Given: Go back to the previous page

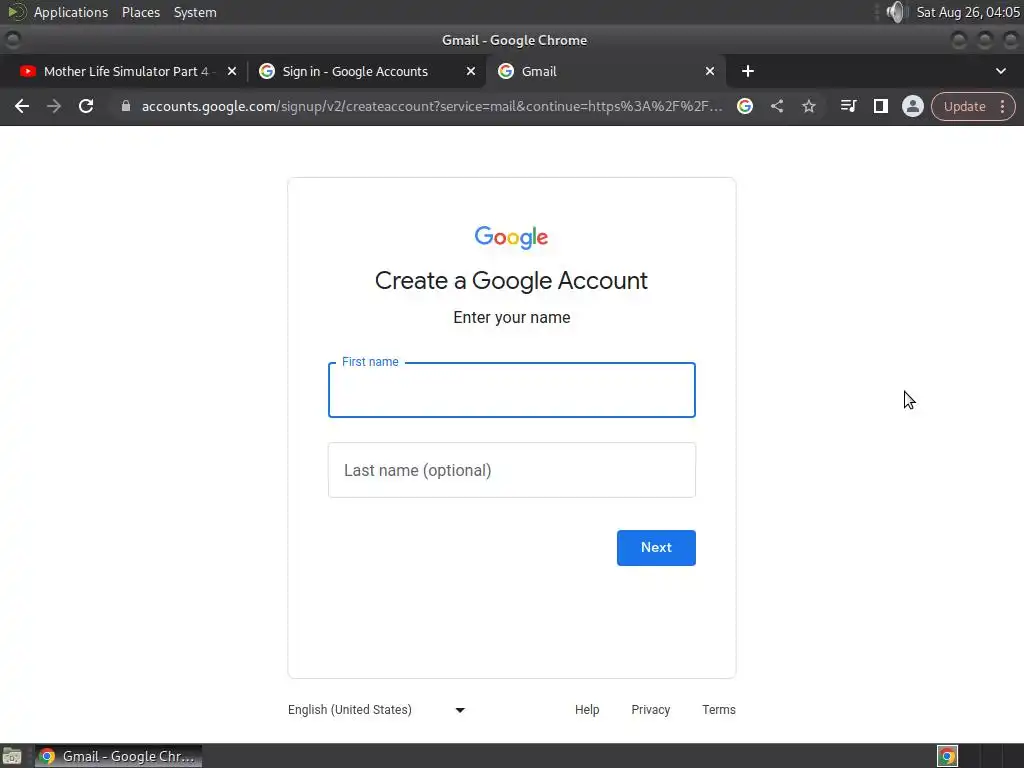Looking at the screenshot, I should coord(22,106).
